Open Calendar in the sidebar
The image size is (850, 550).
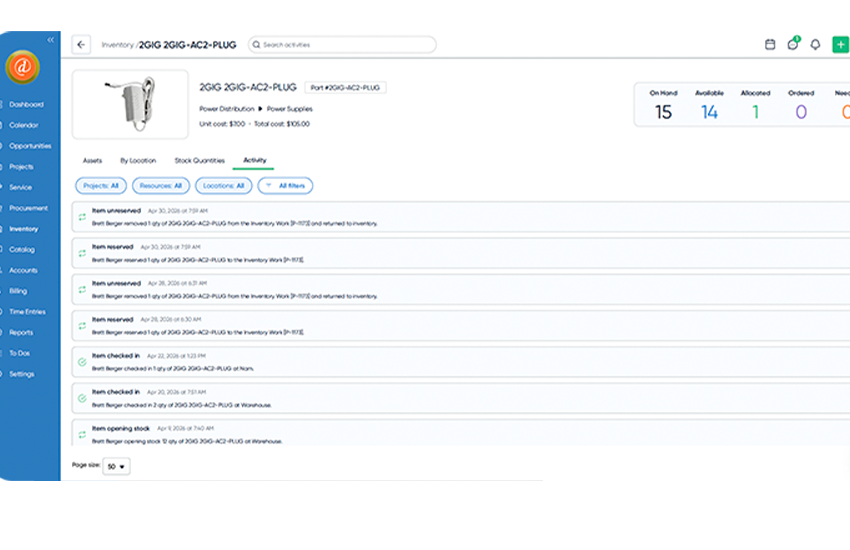(x=23, y=125)
